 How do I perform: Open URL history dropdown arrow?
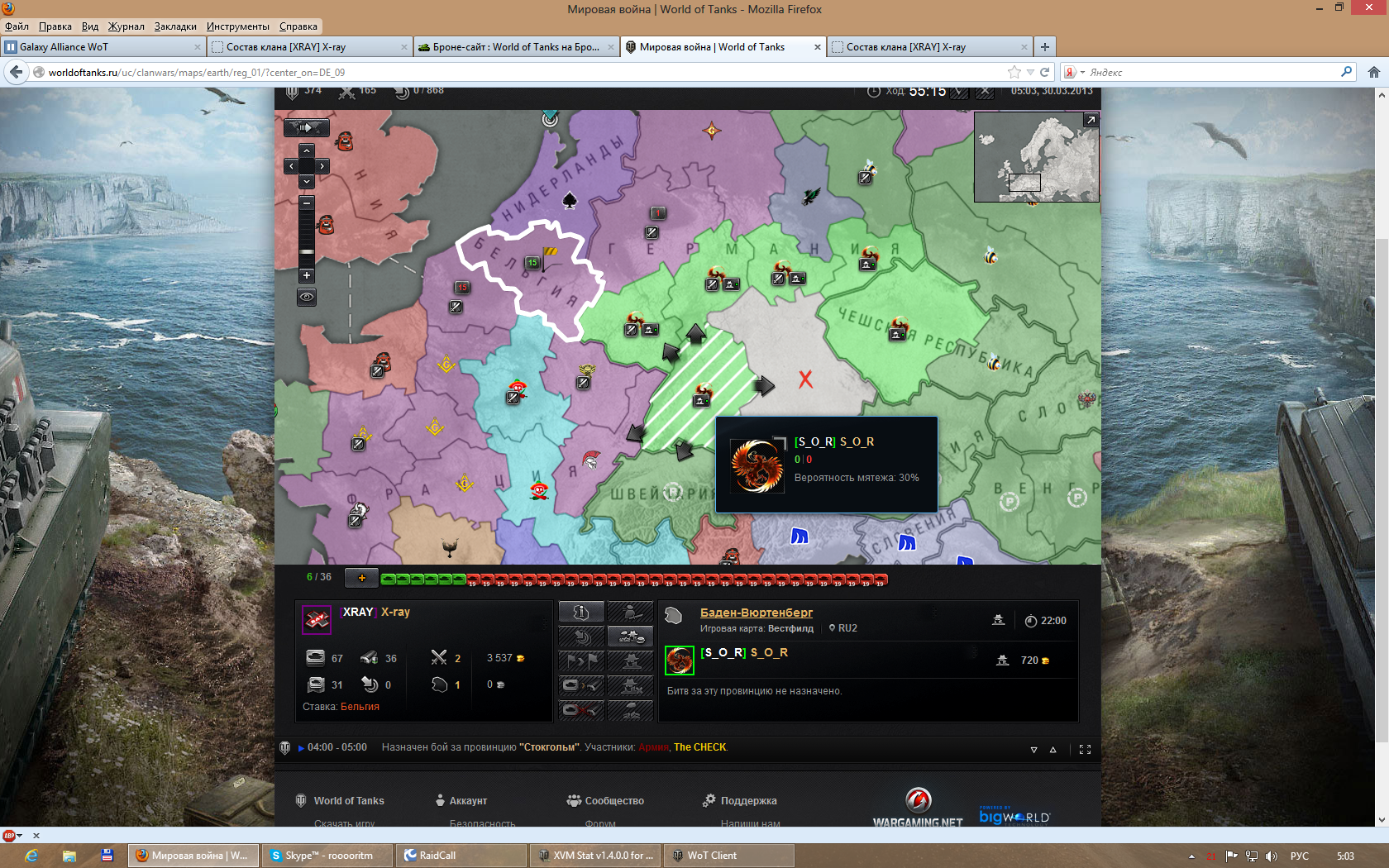pos(1029,73)
